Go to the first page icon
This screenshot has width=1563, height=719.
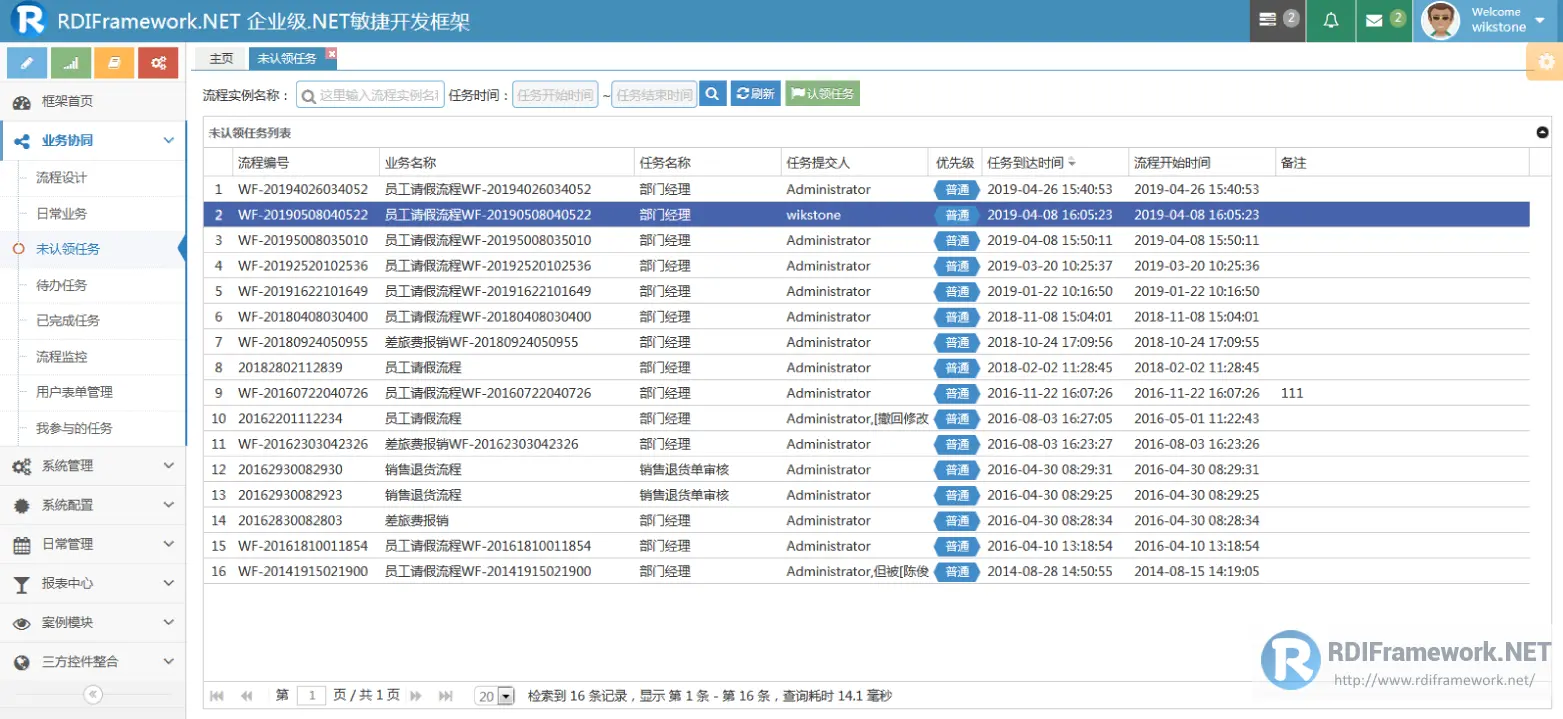217,696
